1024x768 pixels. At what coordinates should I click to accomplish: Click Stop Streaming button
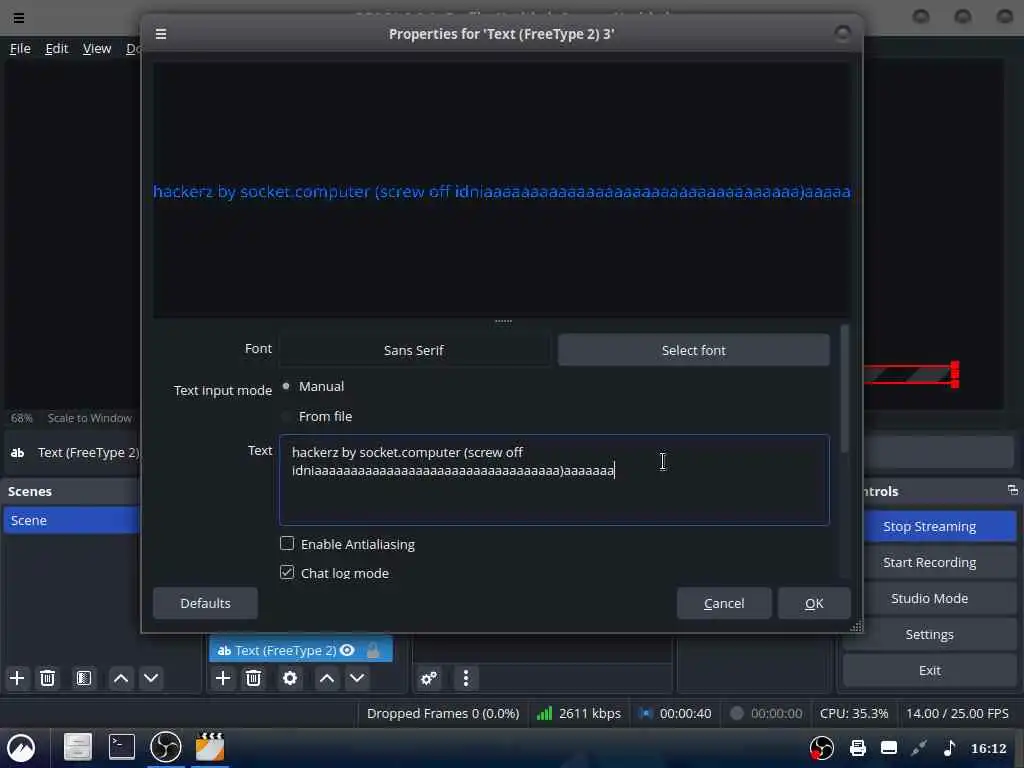pos(929,526)
